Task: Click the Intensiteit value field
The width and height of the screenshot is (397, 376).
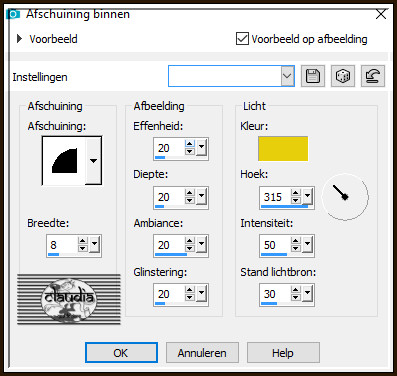Action: (276, 246)
